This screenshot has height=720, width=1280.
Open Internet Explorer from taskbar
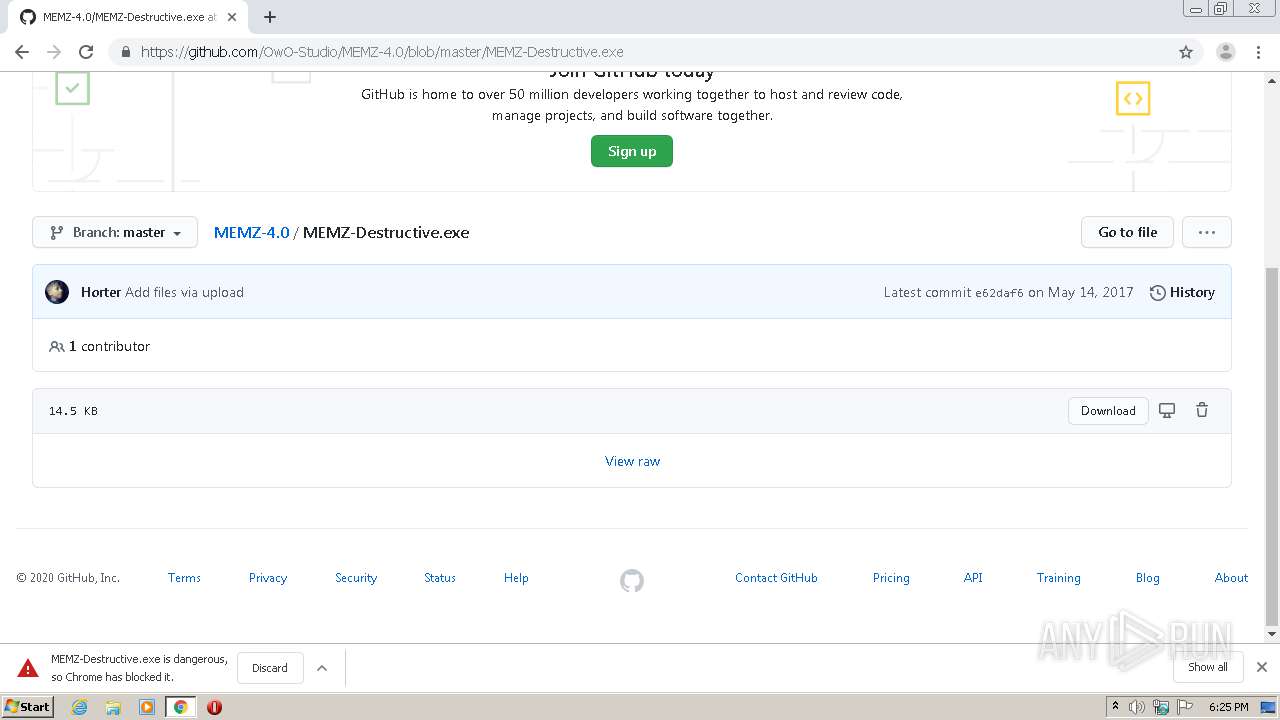tap(79, 707)
